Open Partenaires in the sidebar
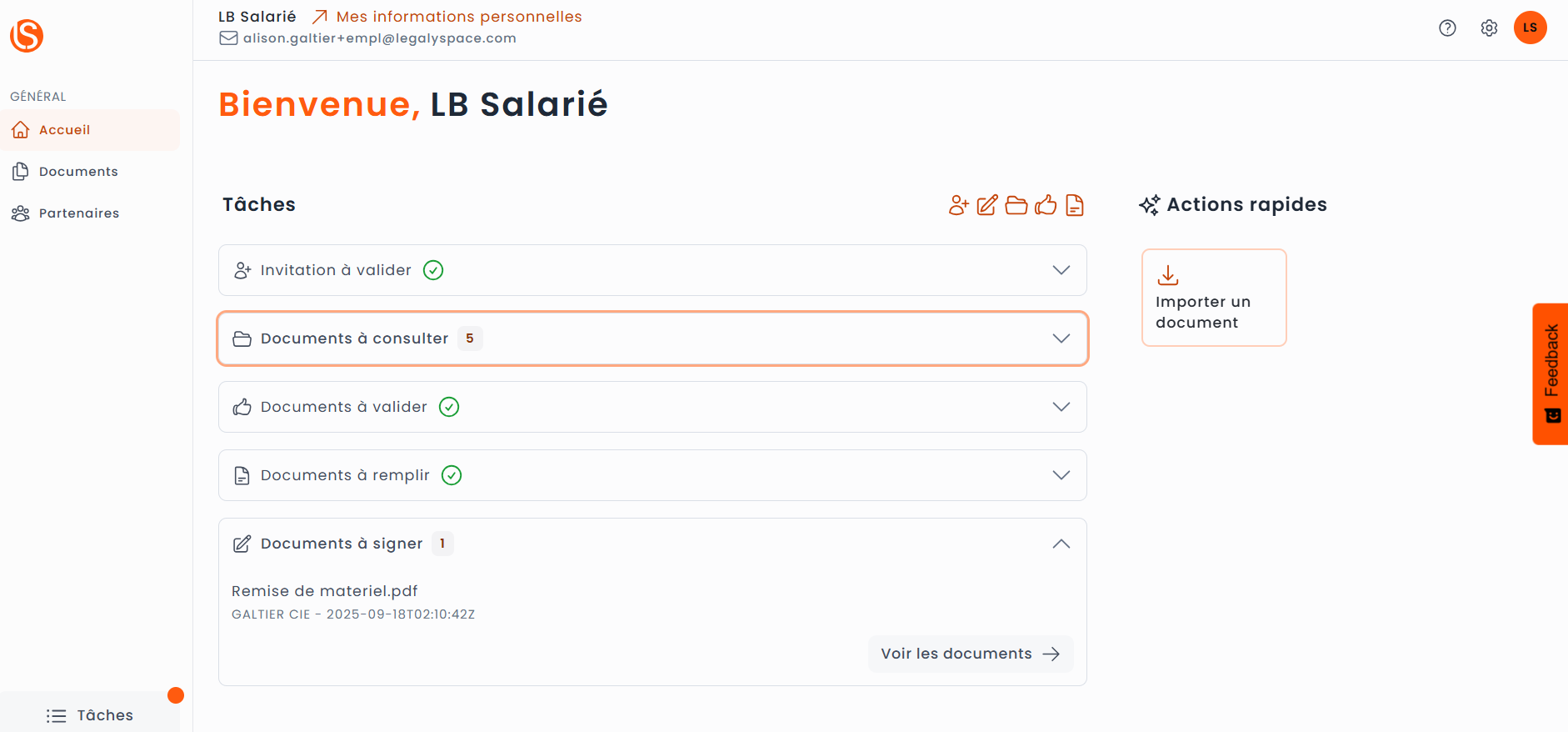Viewport: 1568px width, 732px height. pos(78,213)
